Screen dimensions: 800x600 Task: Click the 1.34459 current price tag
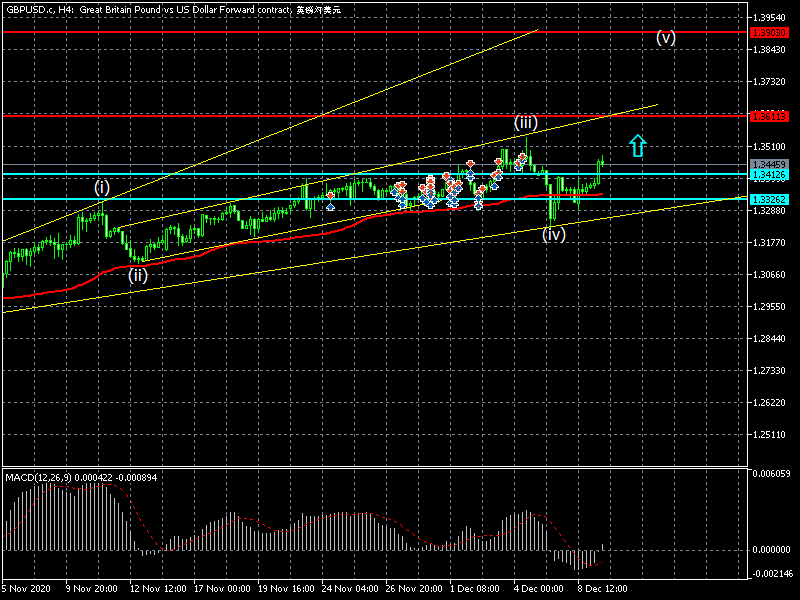(770, 164)
